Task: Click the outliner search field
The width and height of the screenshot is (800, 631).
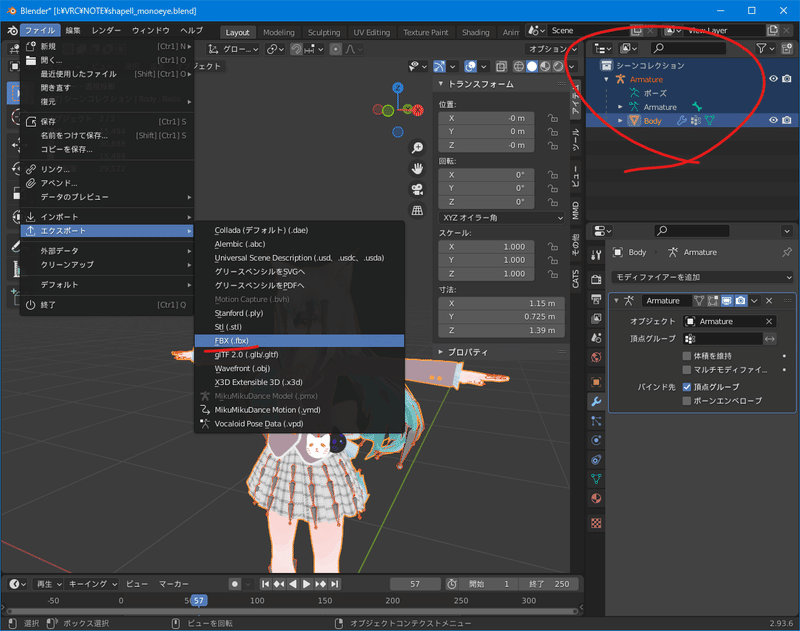Action: (688, 48)
